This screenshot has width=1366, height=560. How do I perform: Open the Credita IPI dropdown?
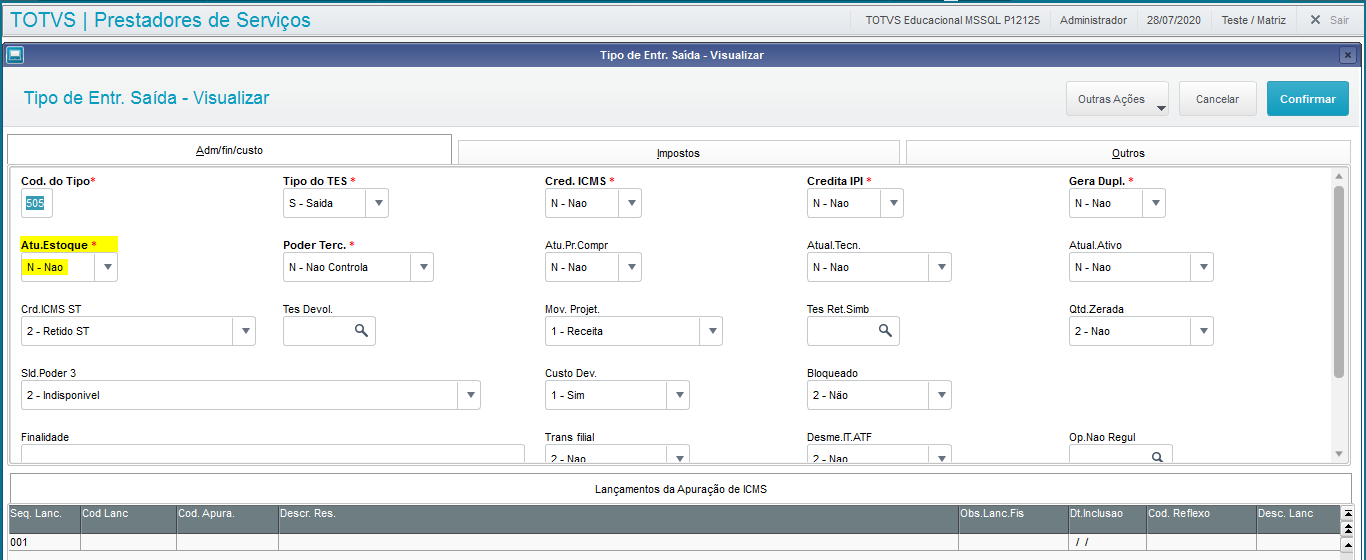892,203
